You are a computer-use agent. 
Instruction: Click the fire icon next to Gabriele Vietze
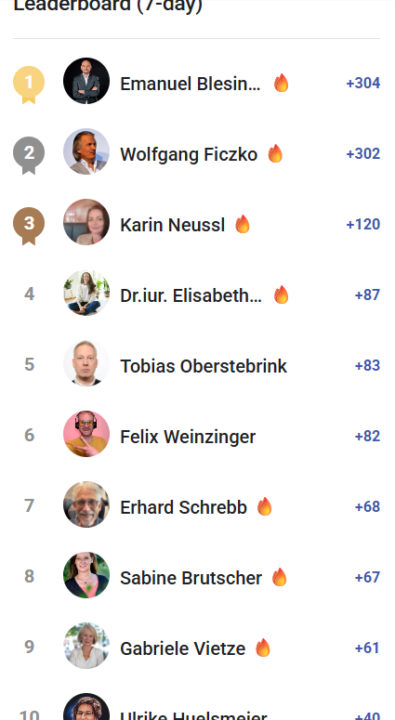(x=262, y=648)
